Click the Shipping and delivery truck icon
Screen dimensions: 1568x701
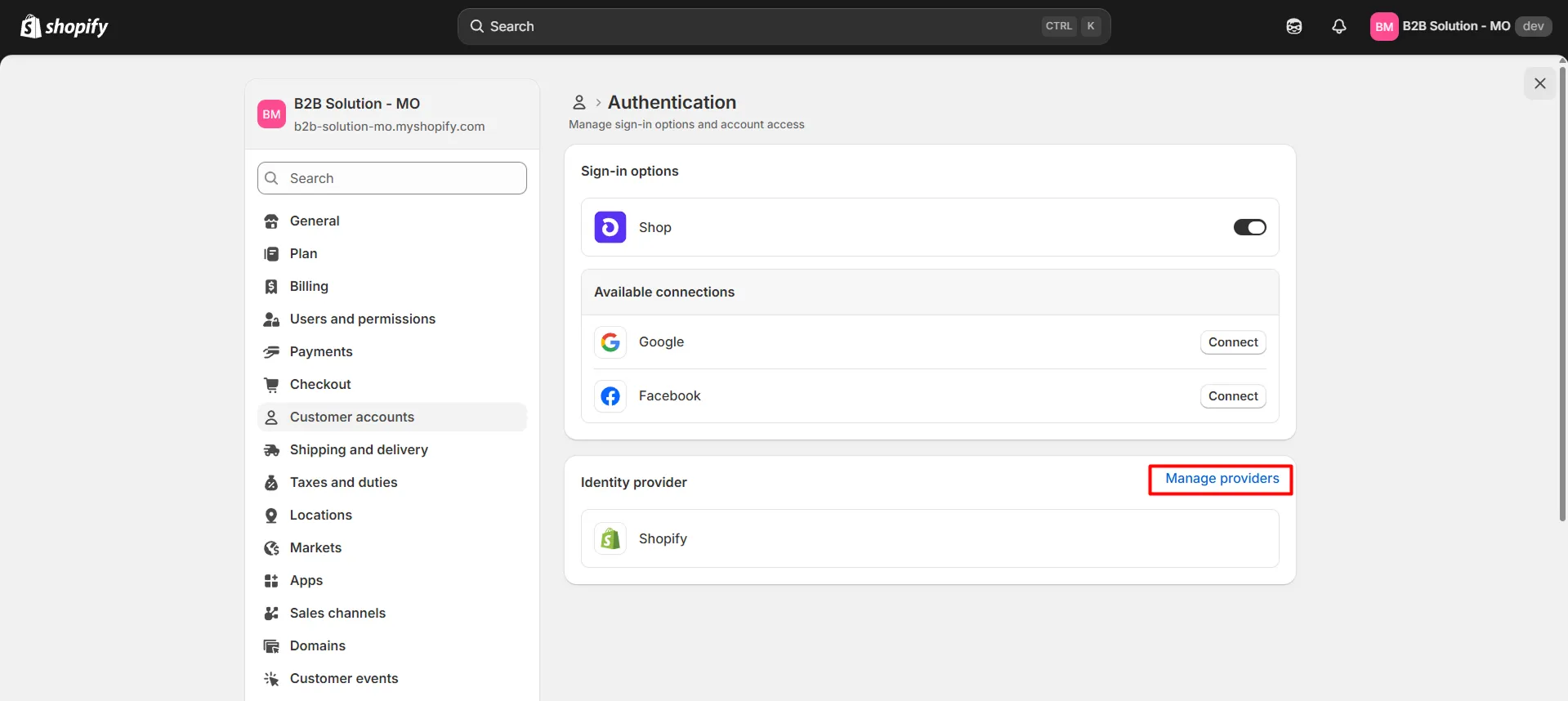click(271, 450)
